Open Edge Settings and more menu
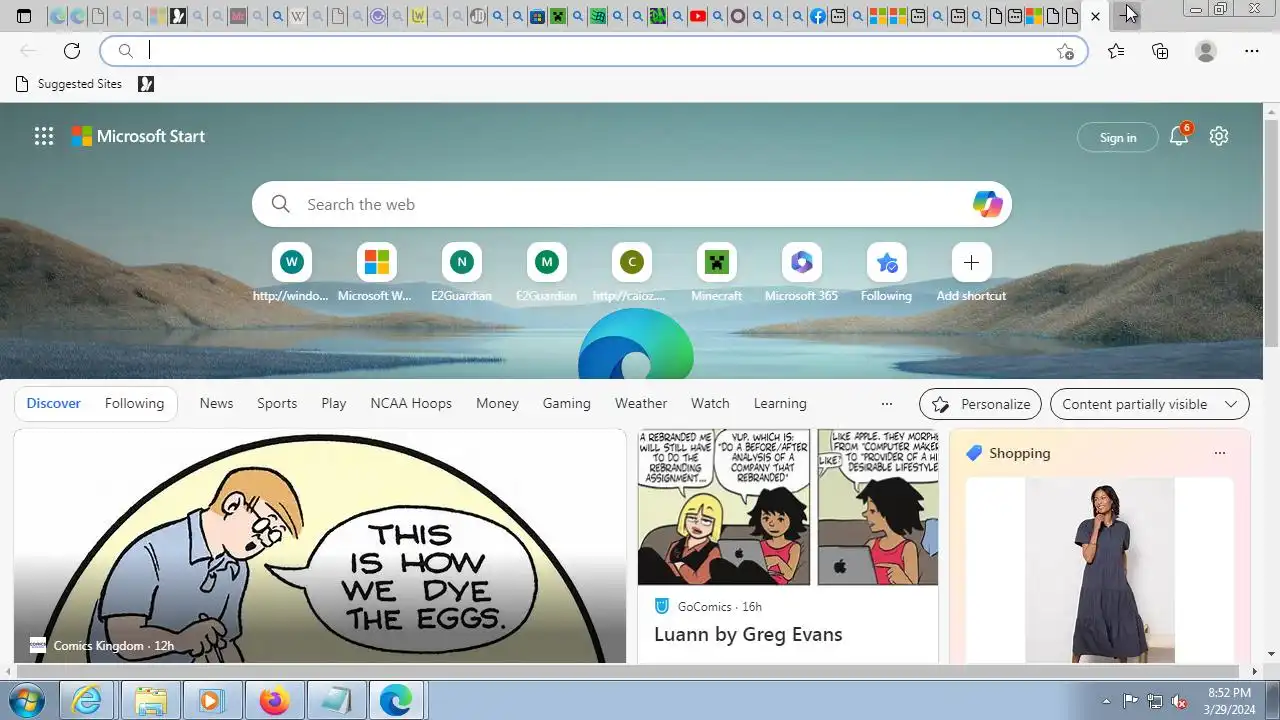This screenshot has height=720, width=1280. [x=1252, y=51]
